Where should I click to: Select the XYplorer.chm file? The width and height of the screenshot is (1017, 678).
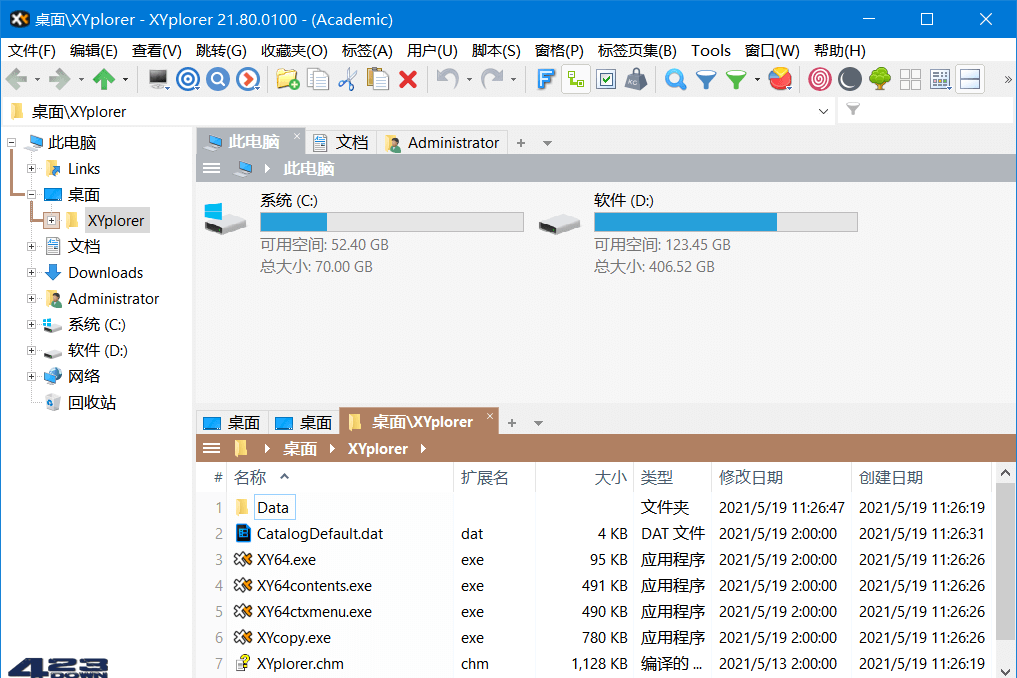pos(300,664)
